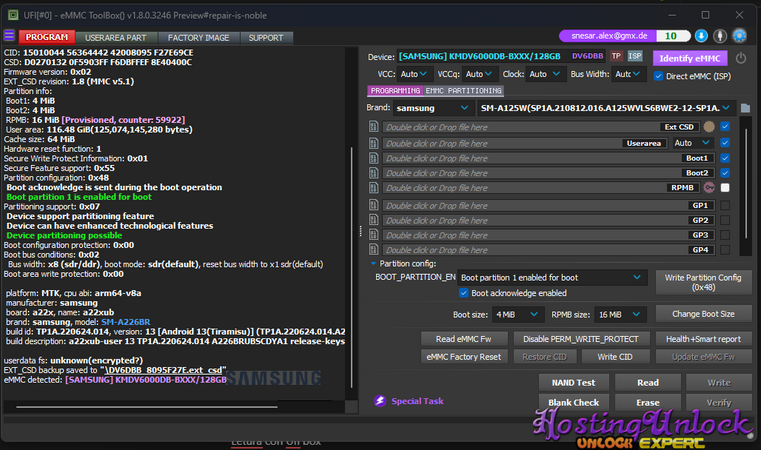This screenshot has width=761, height=450.
Task: Uncheck the Userarea partition checkbox
Action: (x=725, y=143)
